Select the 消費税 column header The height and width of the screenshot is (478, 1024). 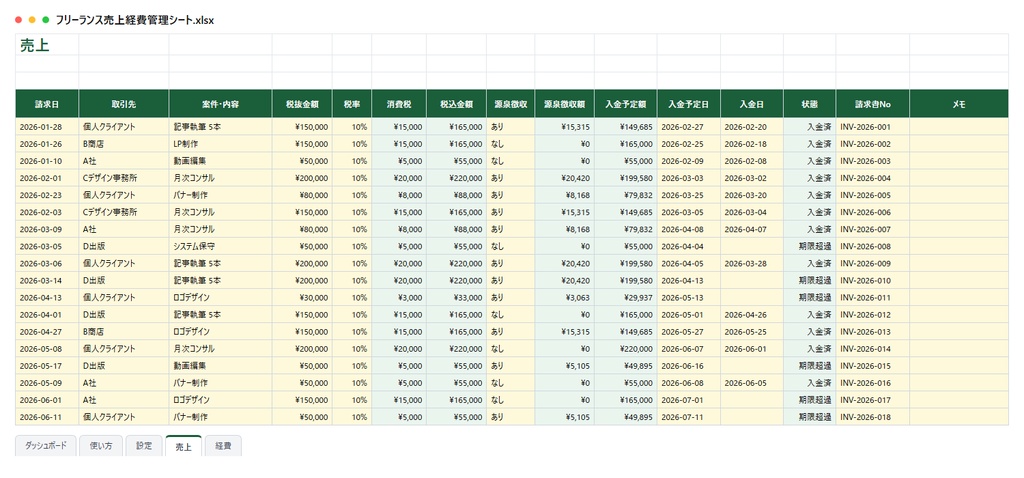(398, 104)
